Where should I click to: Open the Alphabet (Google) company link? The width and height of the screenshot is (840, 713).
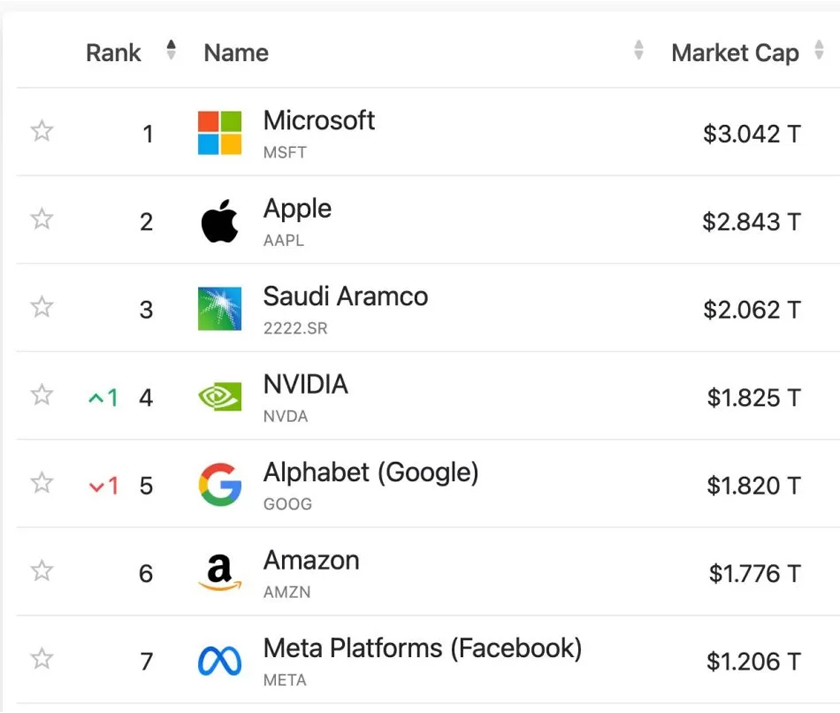point(370,472)
